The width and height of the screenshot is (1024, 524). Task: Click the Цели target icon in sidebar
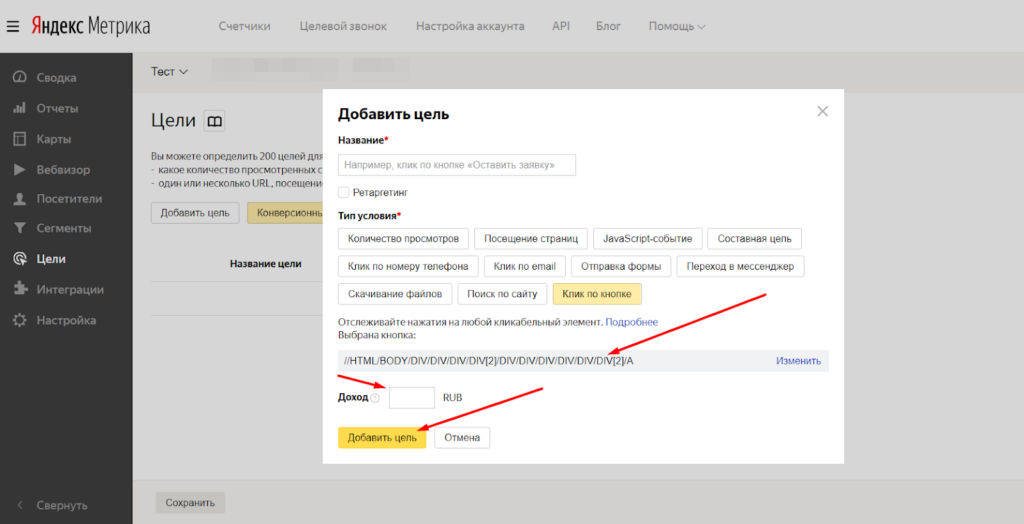(x=19, y=259)
